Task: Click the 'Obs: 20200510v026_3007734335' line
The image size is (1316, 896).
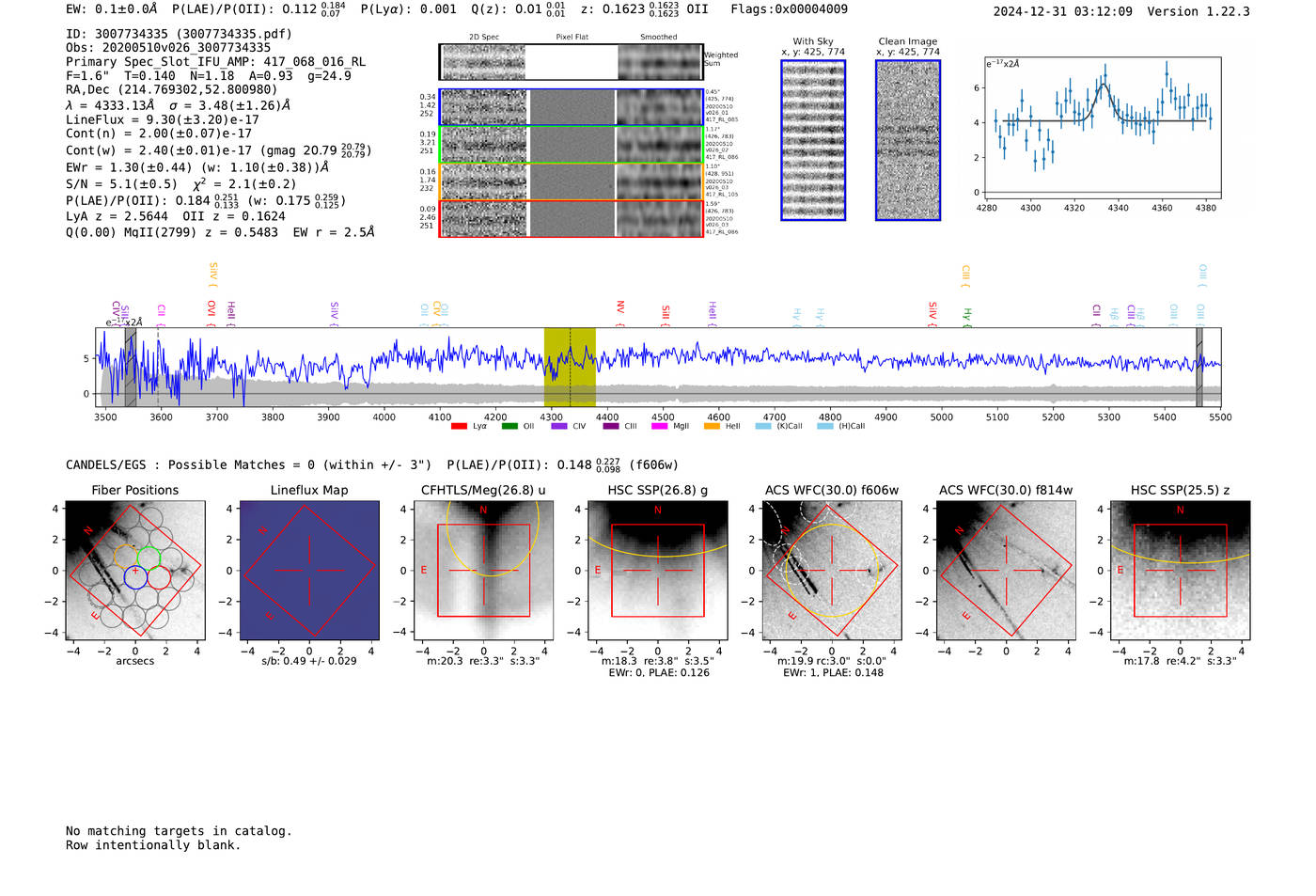Action: click(x=168, y=48)
